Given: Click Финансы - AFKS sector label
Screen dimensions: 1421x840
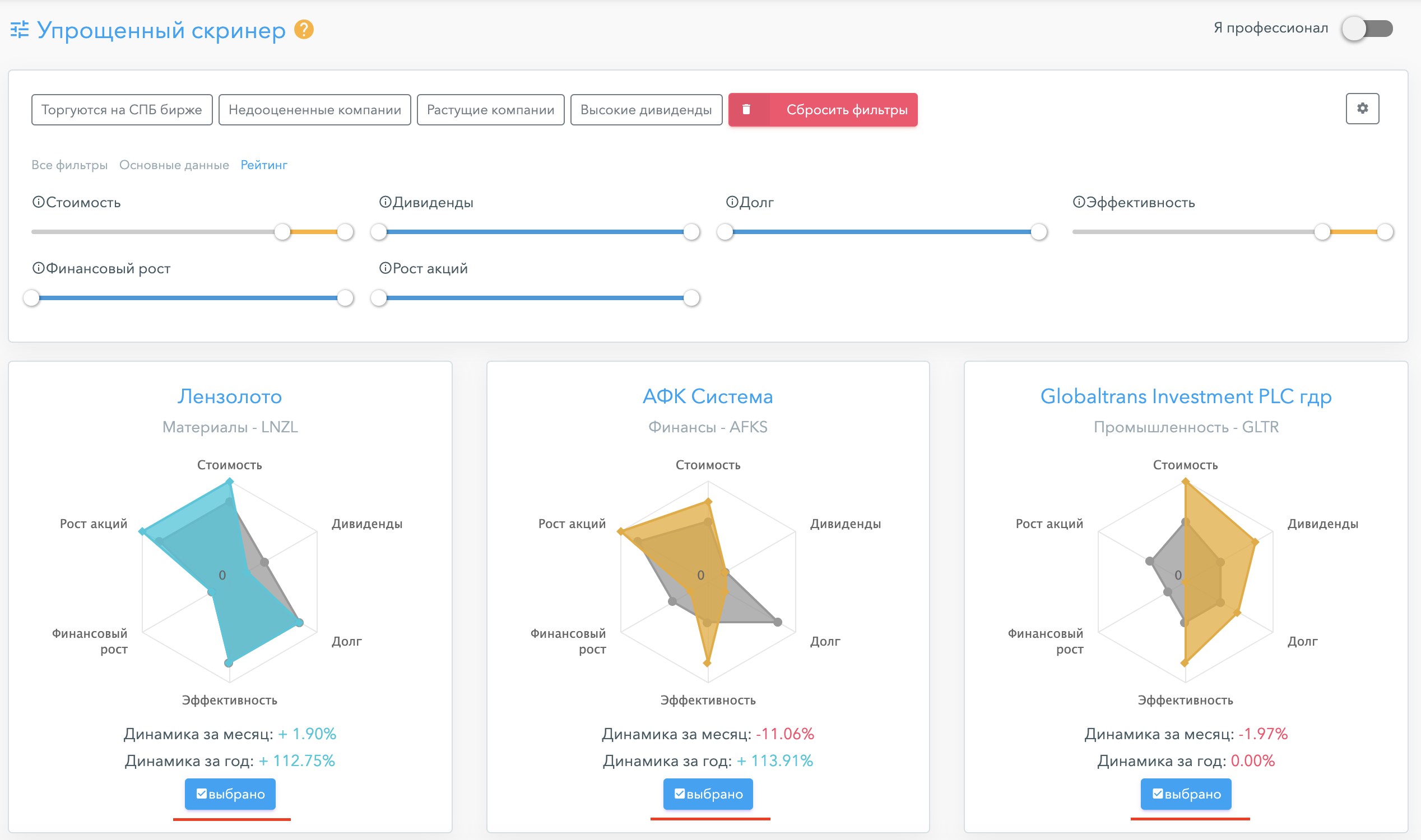Looking at the screenshot, I should [708, 427].
